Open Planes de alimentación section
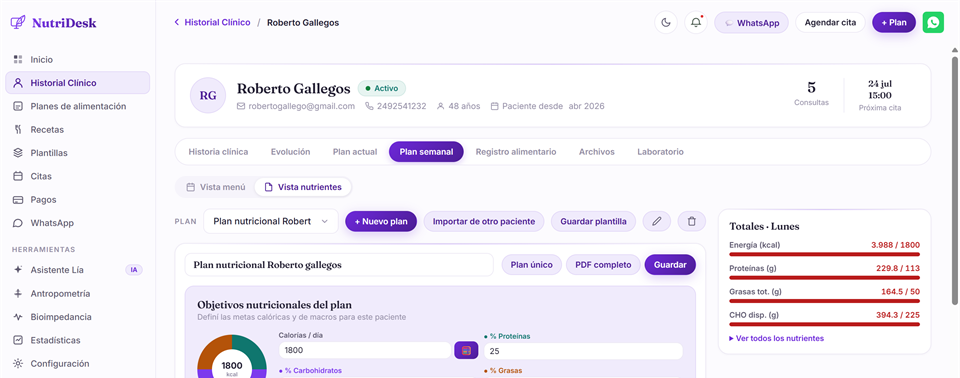 click(77, 106)
